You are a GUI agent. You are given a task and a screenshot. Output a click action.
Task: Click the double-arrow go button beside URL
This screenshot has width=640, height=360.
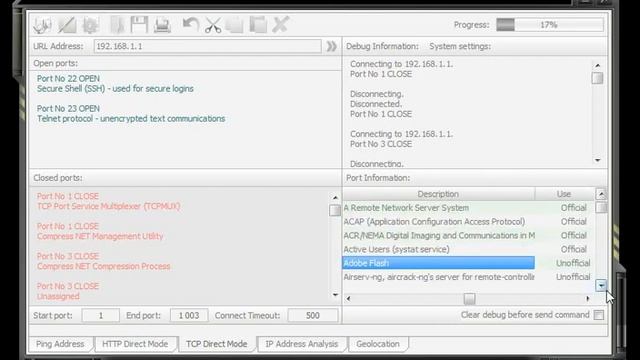(331, 46)
